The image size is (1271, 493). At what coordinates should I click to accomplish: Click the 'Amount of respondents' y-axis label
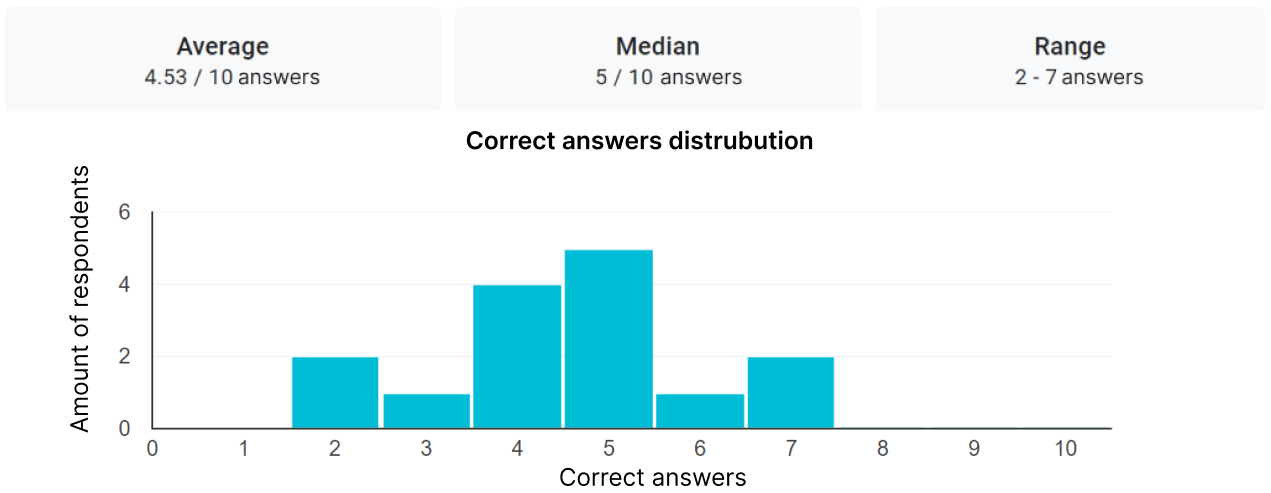[x=80, y=299]
